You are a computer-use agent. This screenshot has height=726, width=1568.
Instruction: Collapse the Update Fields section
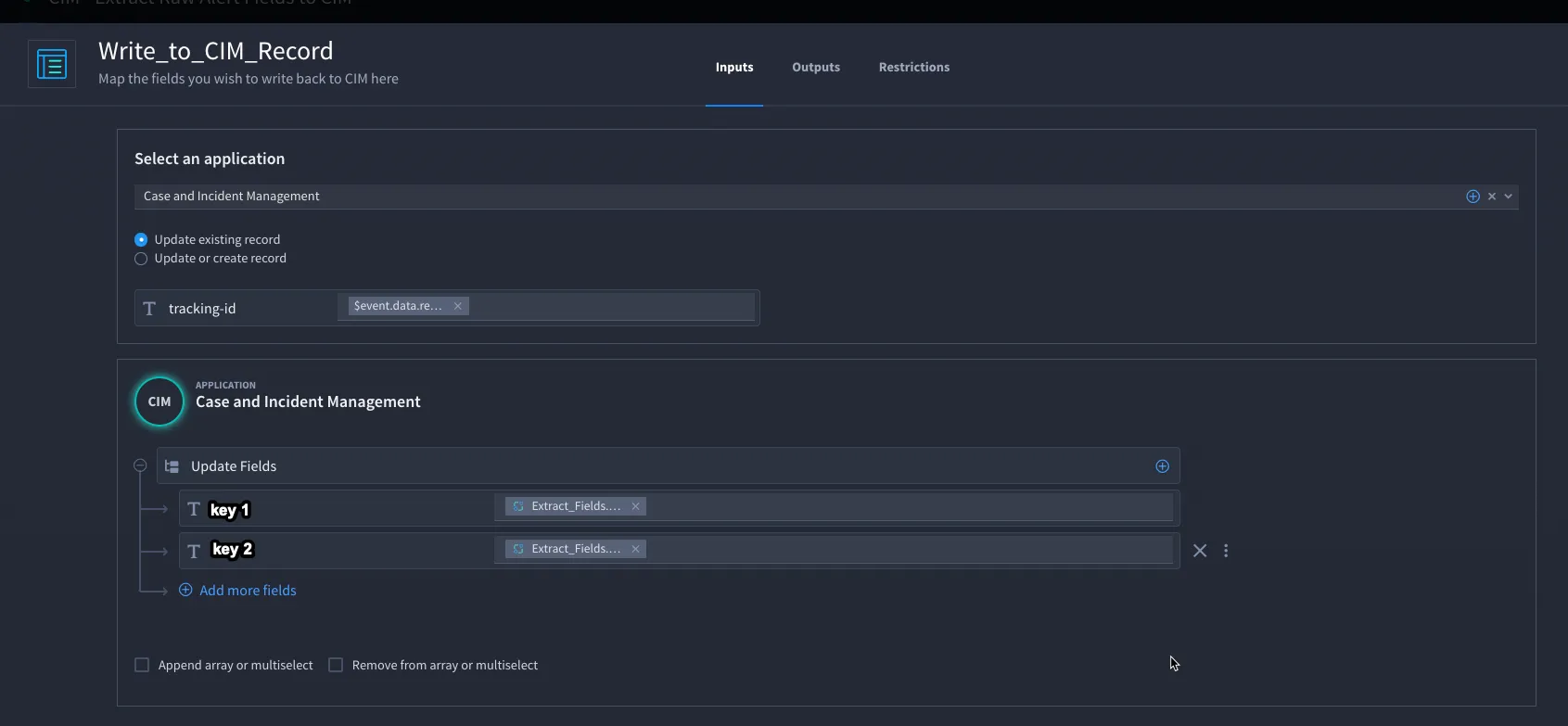140,465
